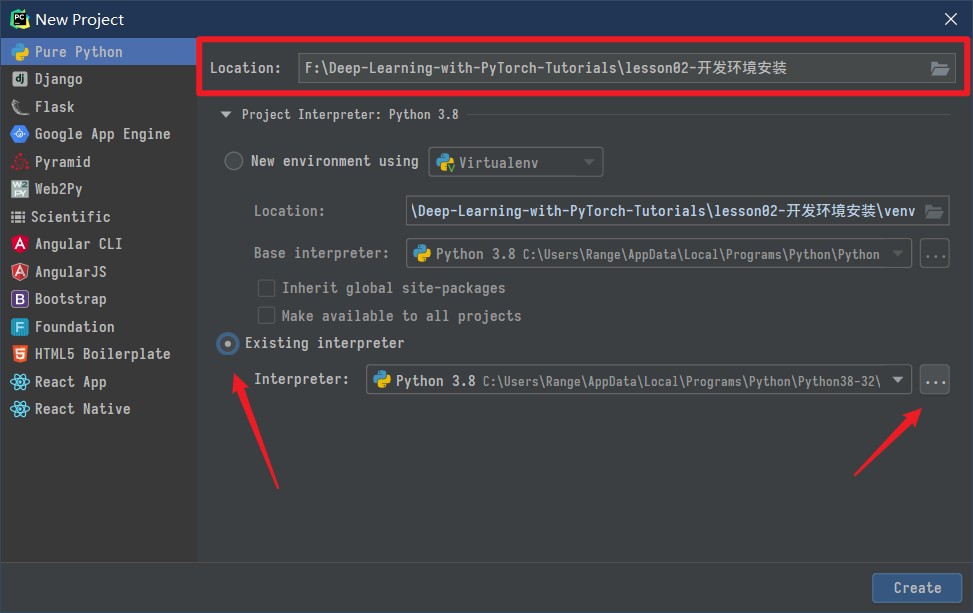Select New environment using radio button
Screen dimensions: 973x613
click(233, 161)
